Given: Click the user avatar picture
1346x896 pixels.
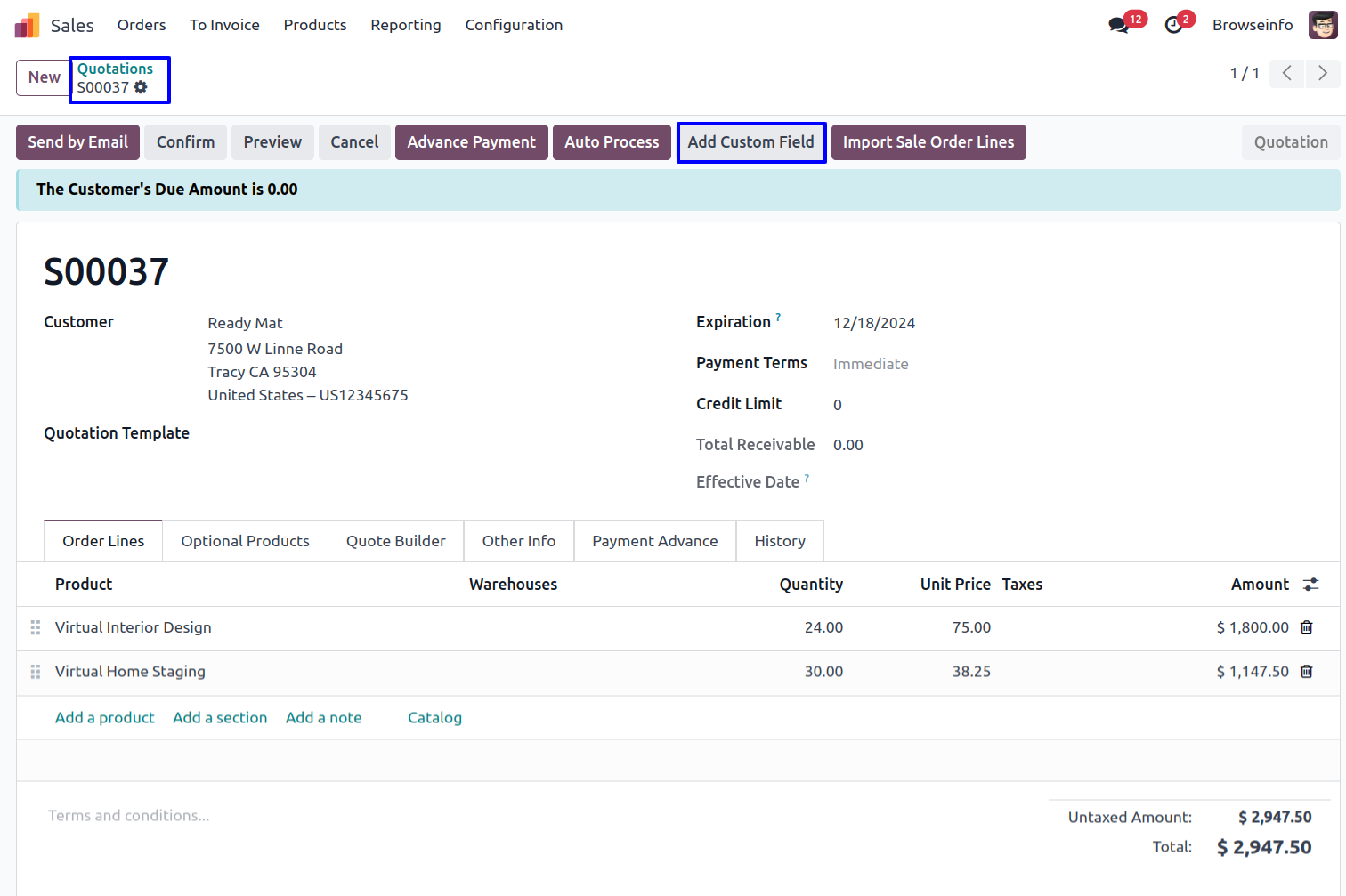Looking at the screenshot, I should [1322, 25].
